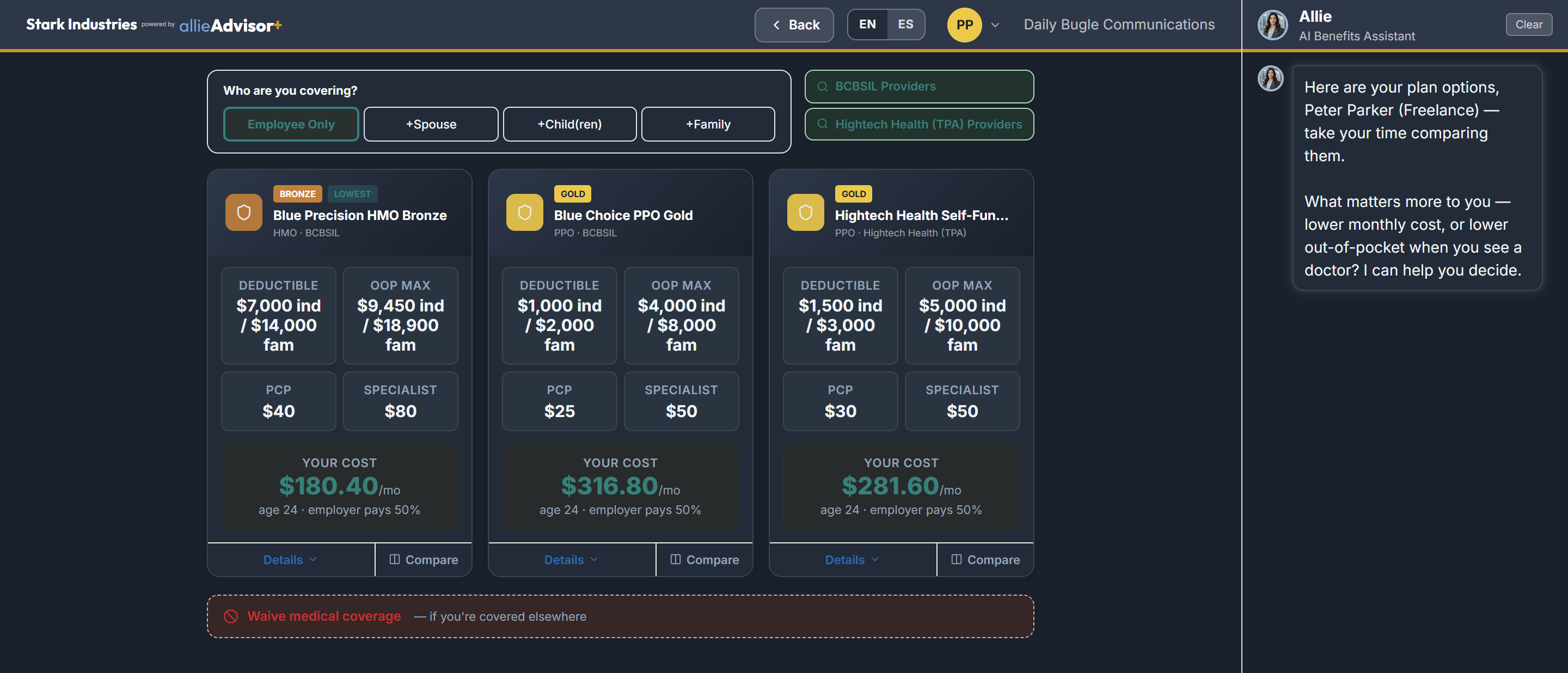Screen dimensions: 1568x673
Task: Compare the Blue Choice PPO Gold plan
Action: pyautogui.click(x=705, y=560)
